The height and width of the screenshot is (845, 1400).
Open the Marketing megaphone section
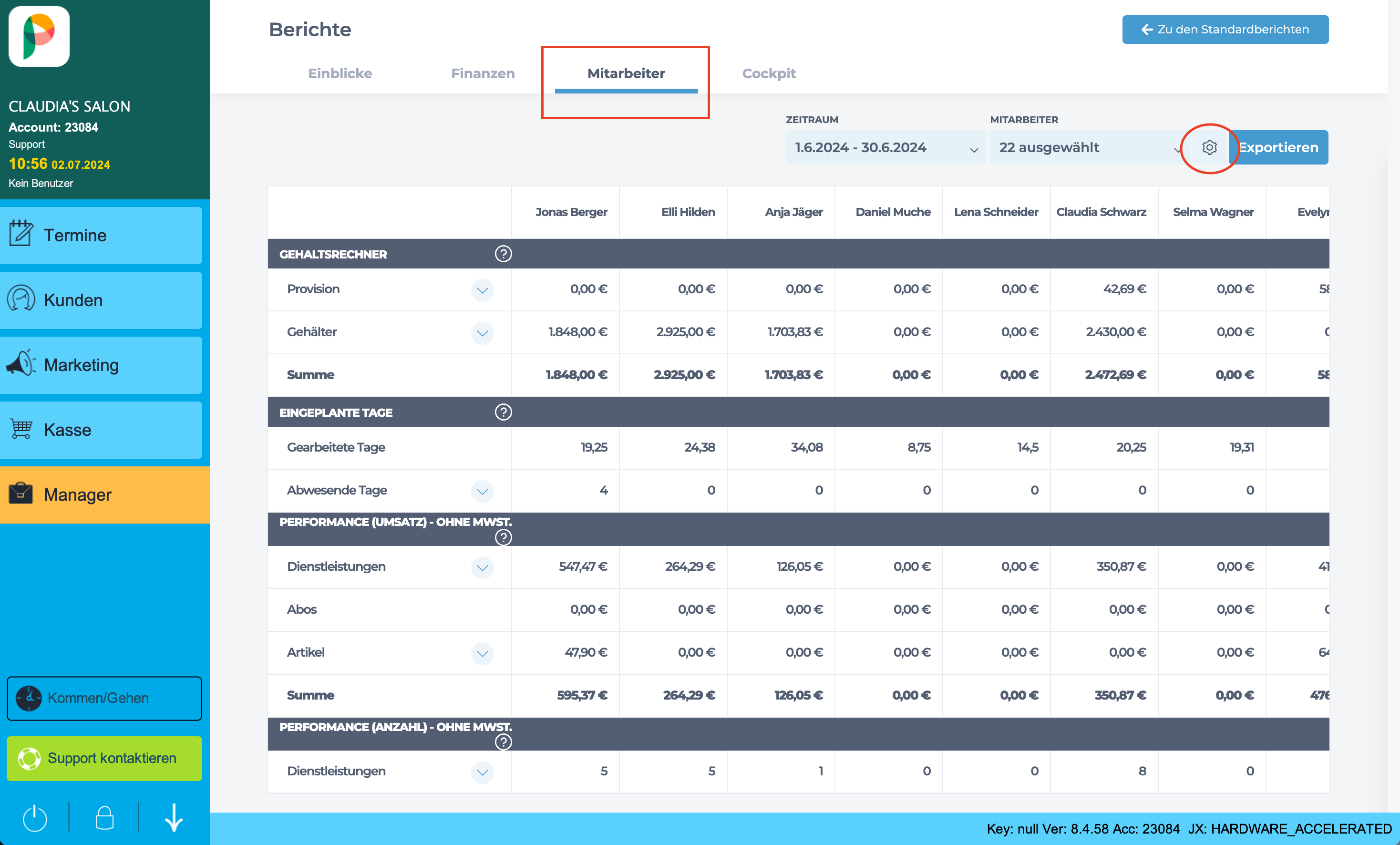coord(101,365)
